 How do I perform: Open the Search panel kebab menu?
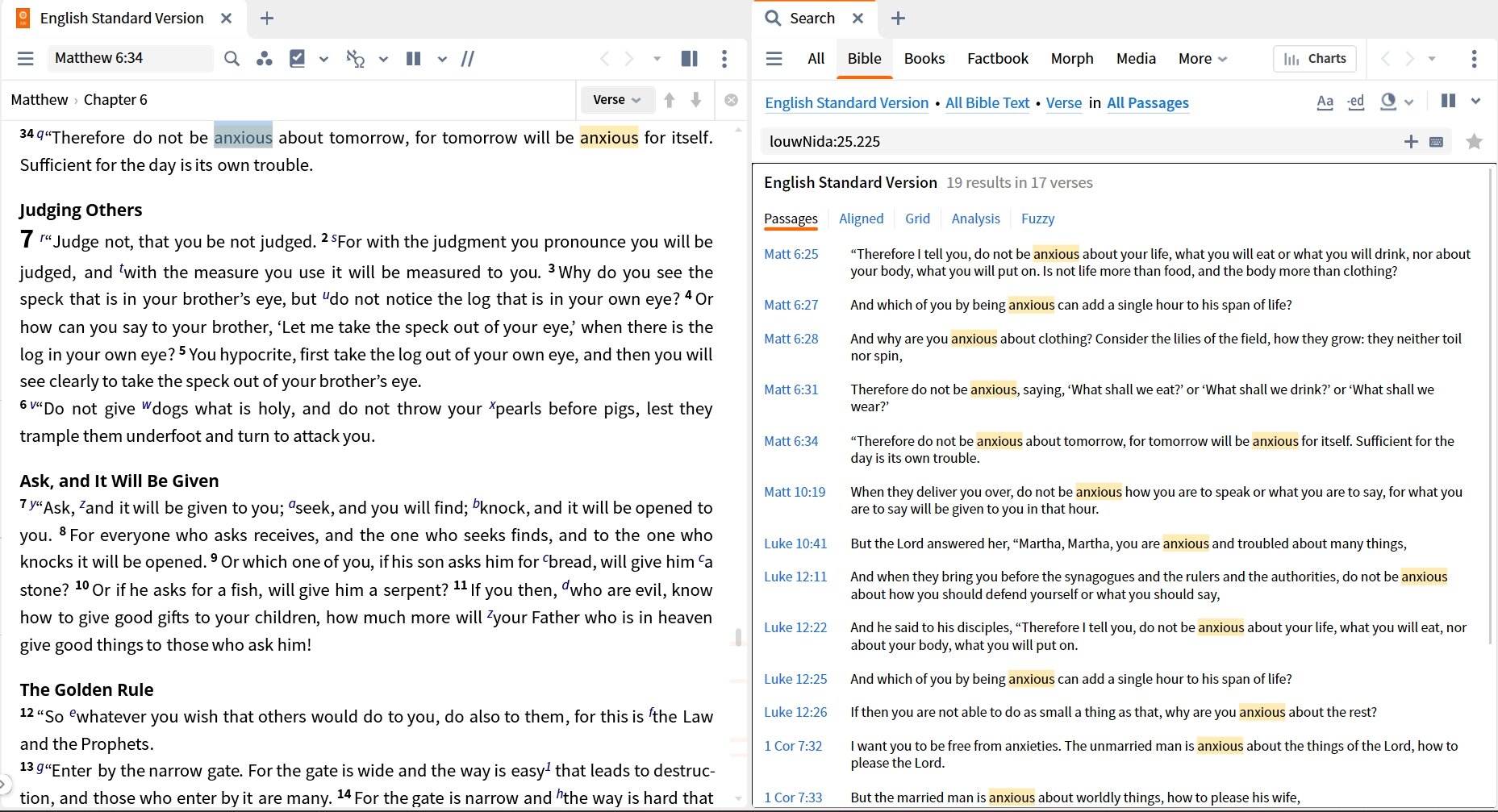[x=1474, y=58]
